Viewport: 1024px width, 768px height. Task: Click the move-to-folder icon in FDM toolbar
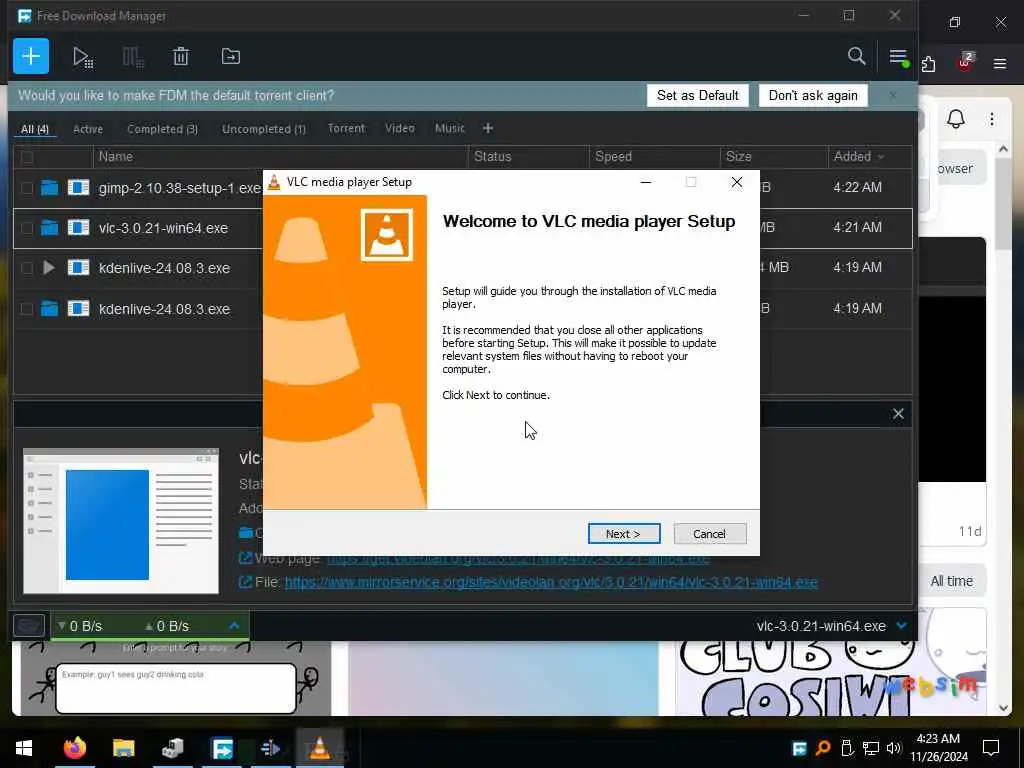[x=231, y=56]
